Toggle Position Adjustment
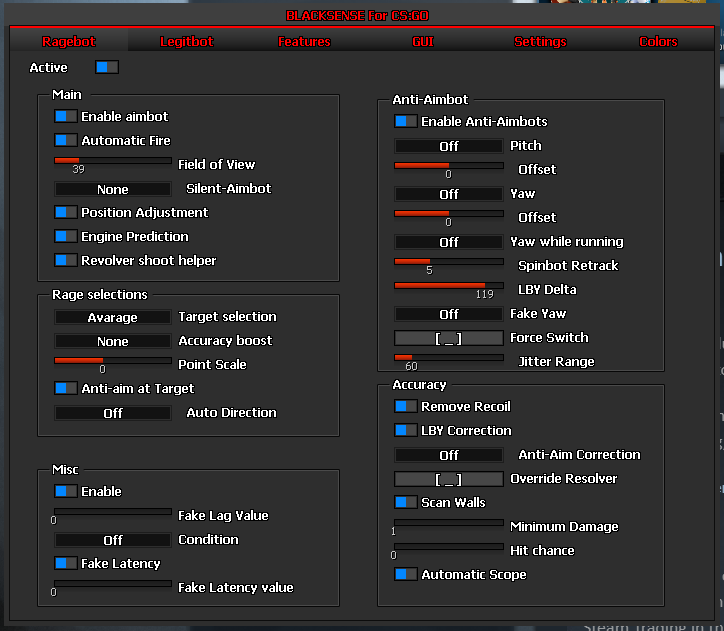Viewport: 724px width, 631px height. click(x=66, y=212)
